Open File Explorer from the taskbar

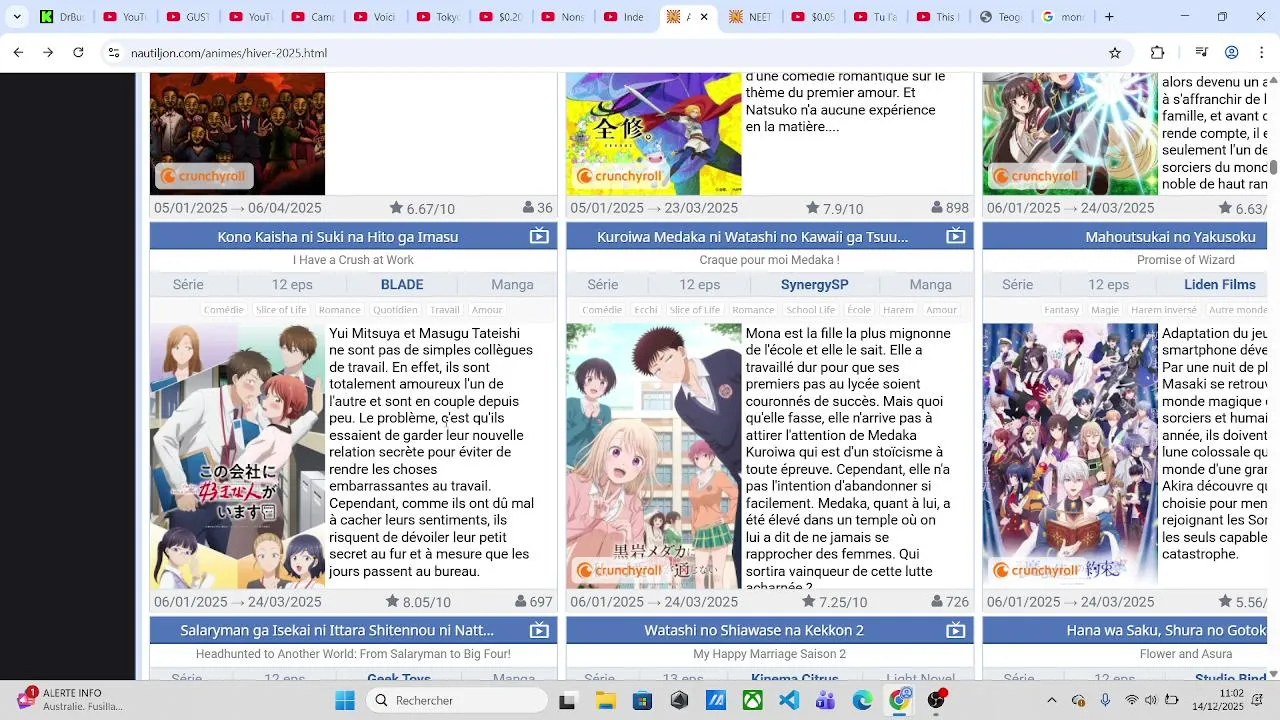(605, 700)
